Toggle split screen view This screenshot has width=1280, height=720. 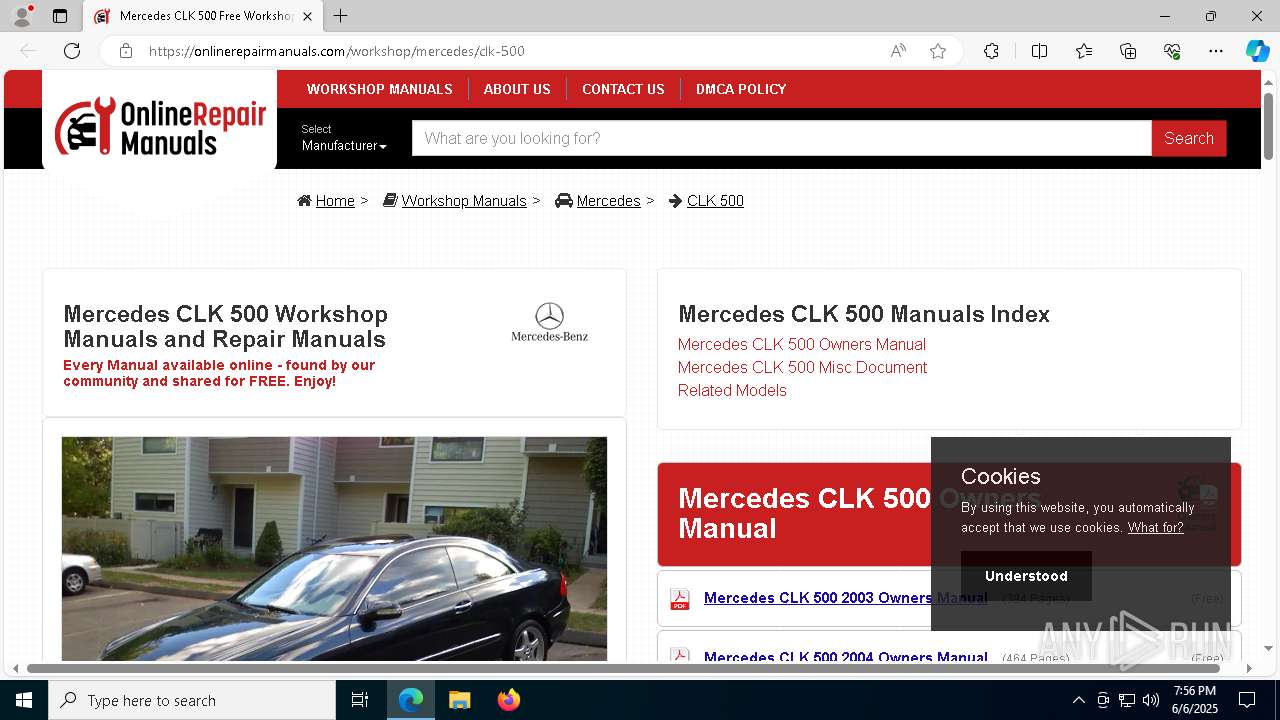coord(1039,51)
